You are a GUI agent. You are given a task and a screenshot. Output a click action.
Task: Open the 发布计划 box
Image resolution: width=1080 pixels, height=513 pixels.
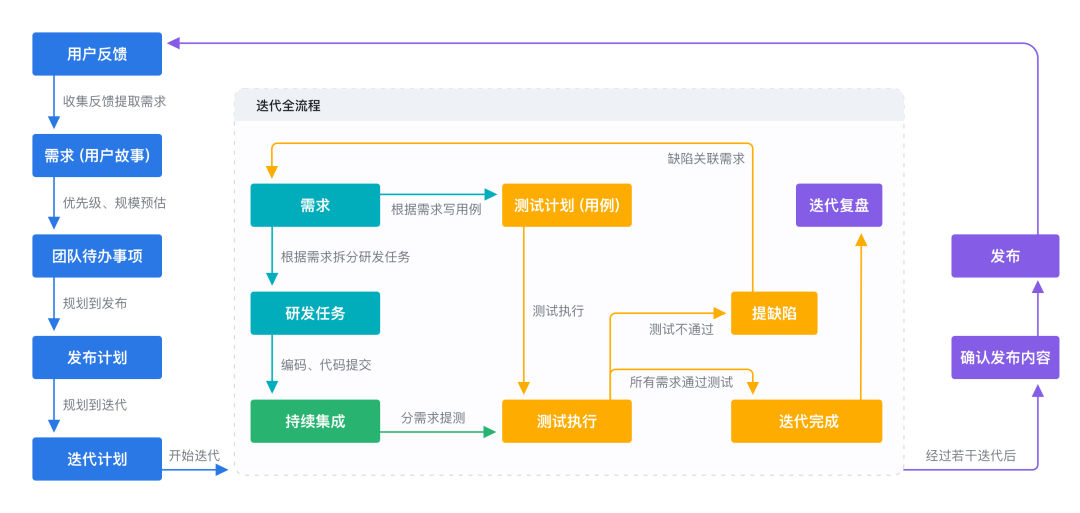[x=97, y=357]
